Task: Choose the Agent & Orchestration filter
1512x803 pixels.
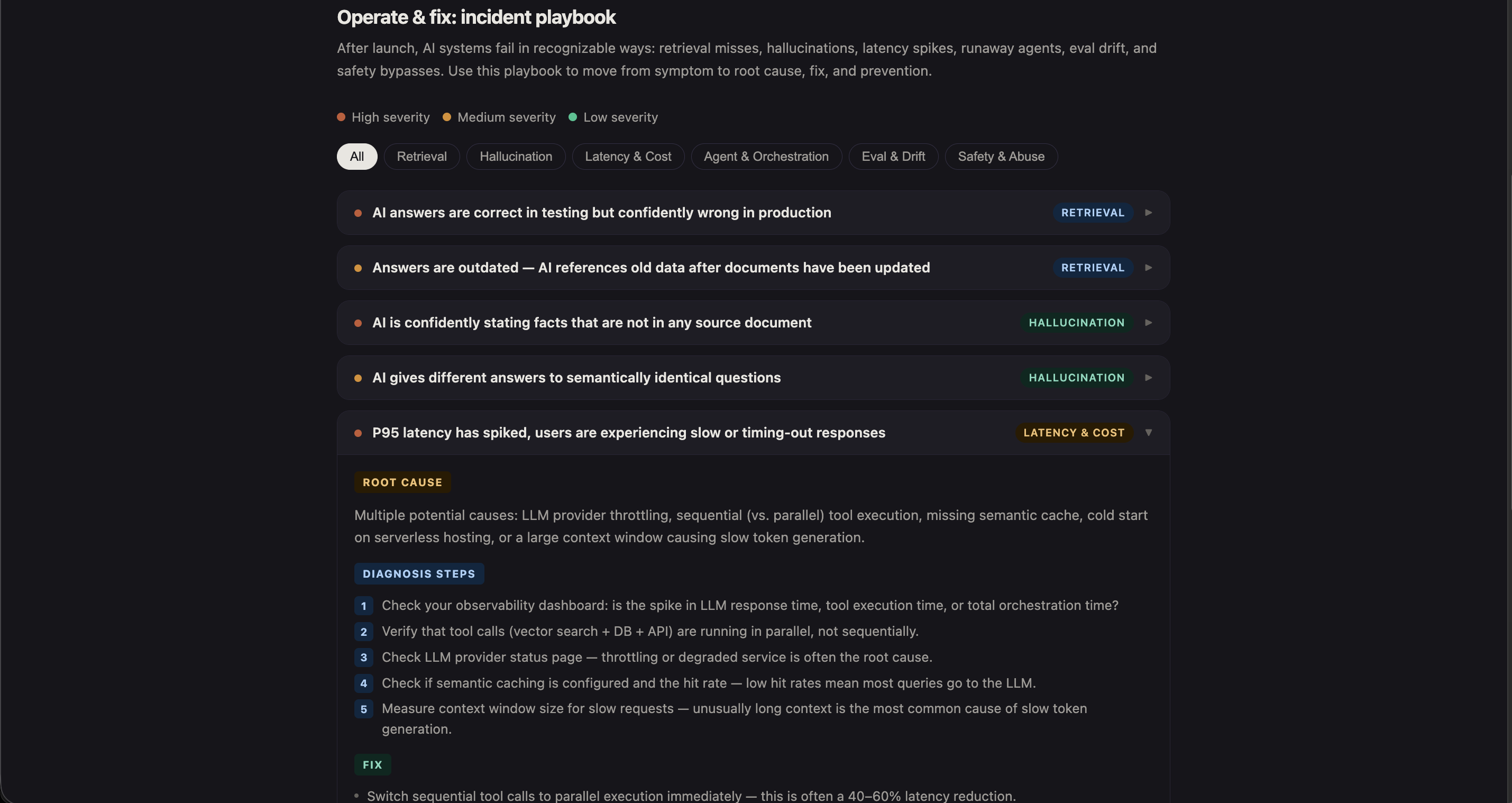Action: 766,156
